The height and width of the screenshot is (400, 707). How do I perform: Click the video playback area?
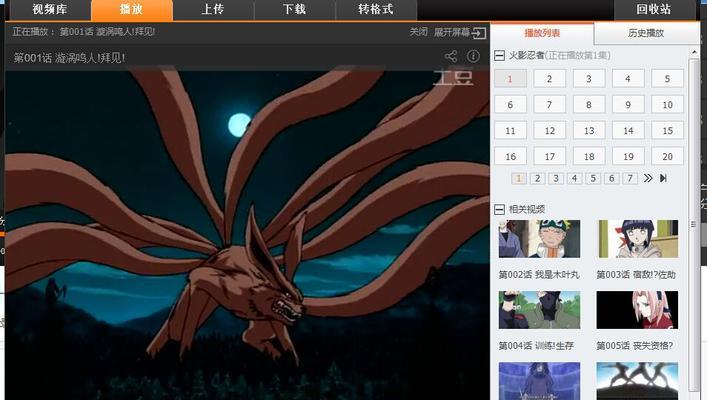(x=248, y=235)
